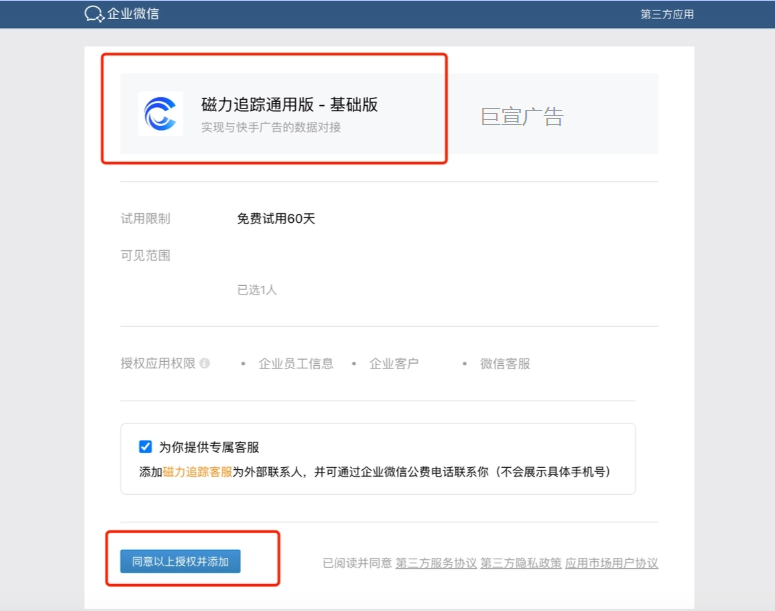The width and height of the screenshot is (775, 611).
Task: Click 同意以上授权并添加 button
Action: [180, 562]
